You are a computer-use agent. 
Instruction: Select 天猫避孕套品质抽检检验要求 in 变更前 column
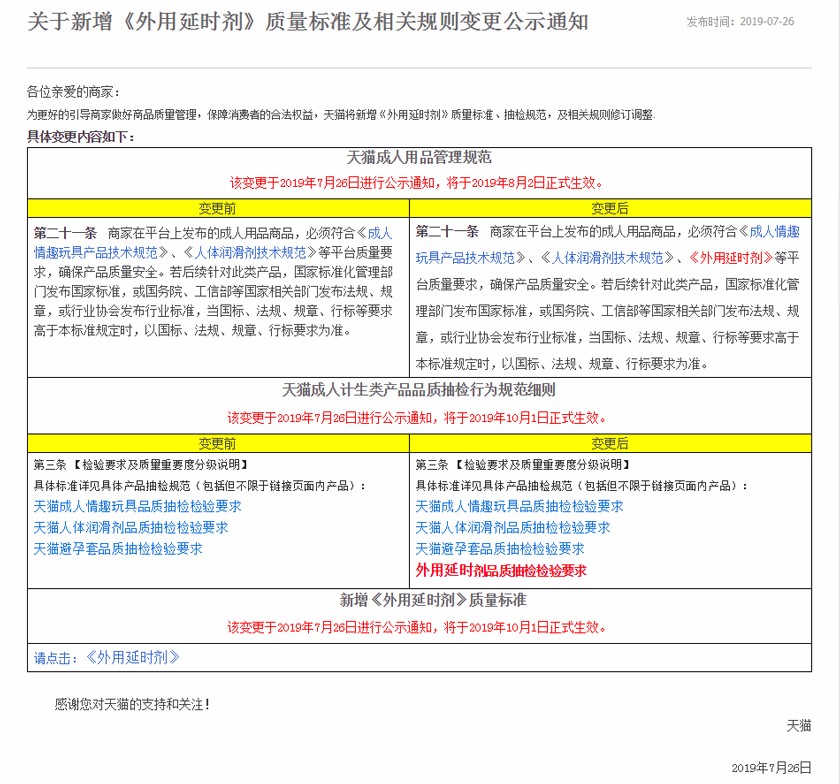pos(117,549)
